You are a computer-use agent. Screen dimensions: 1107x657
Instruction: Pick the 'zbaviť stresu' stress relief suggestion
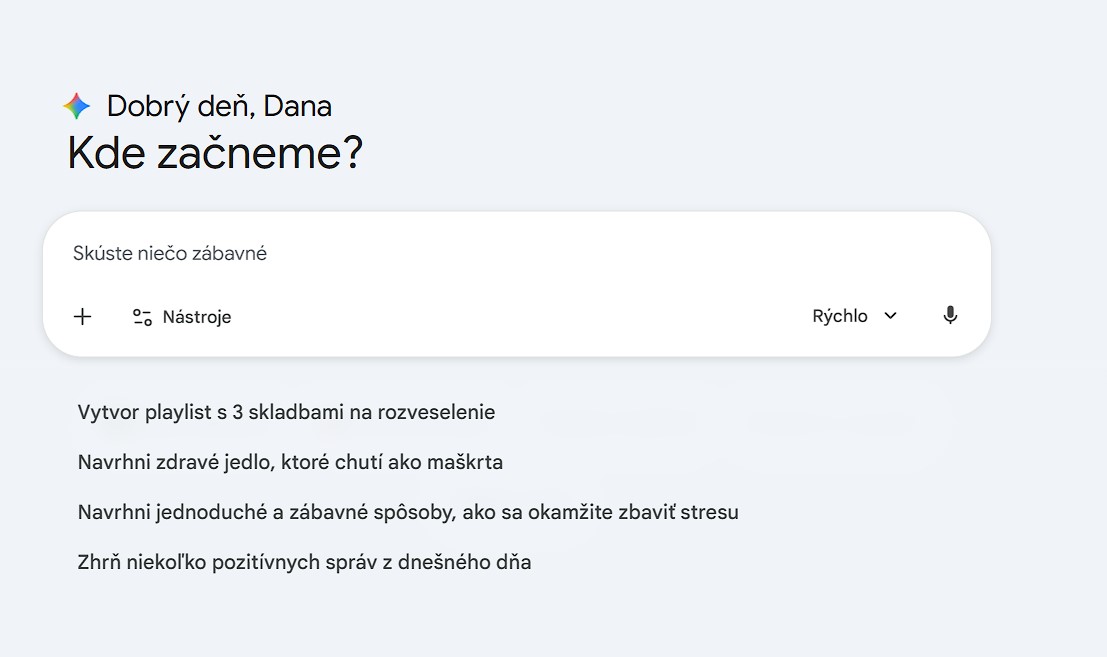coord(408,512)
